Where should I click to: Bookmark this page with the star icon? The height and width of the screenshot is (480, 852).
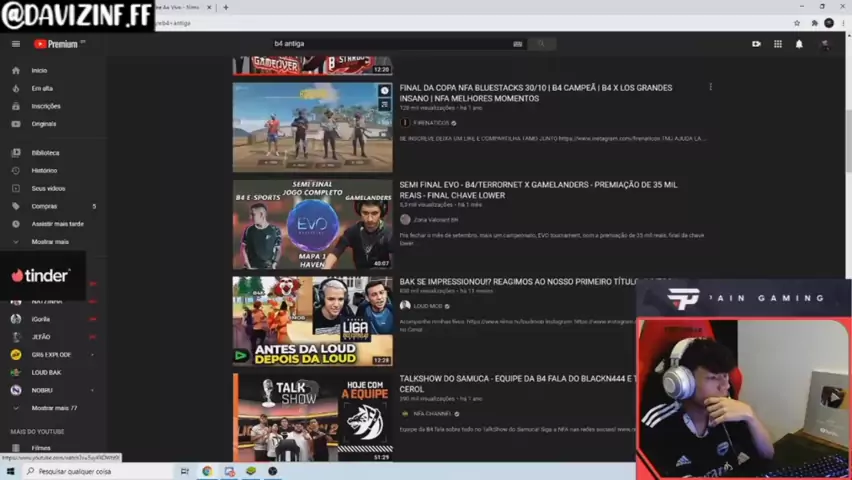coord(797,23)
